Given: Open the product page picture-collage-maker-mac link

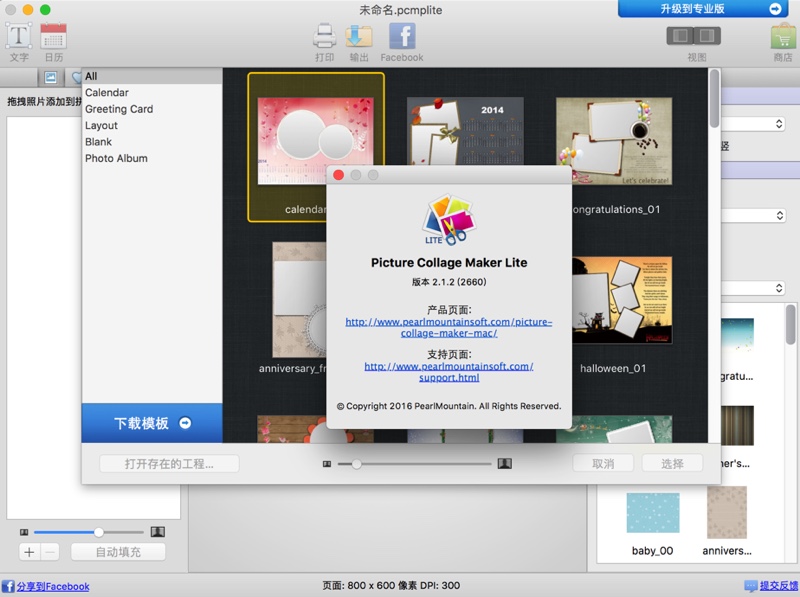Looking at the screenshot, I should (x=449, y=328).
